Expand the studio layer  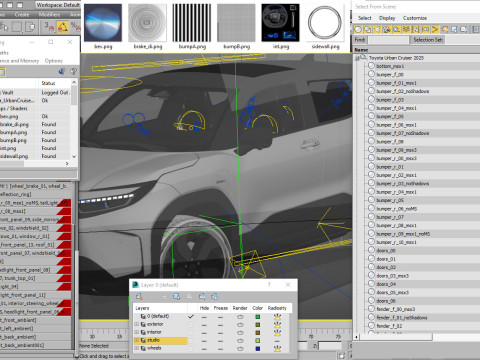point(136,340)
